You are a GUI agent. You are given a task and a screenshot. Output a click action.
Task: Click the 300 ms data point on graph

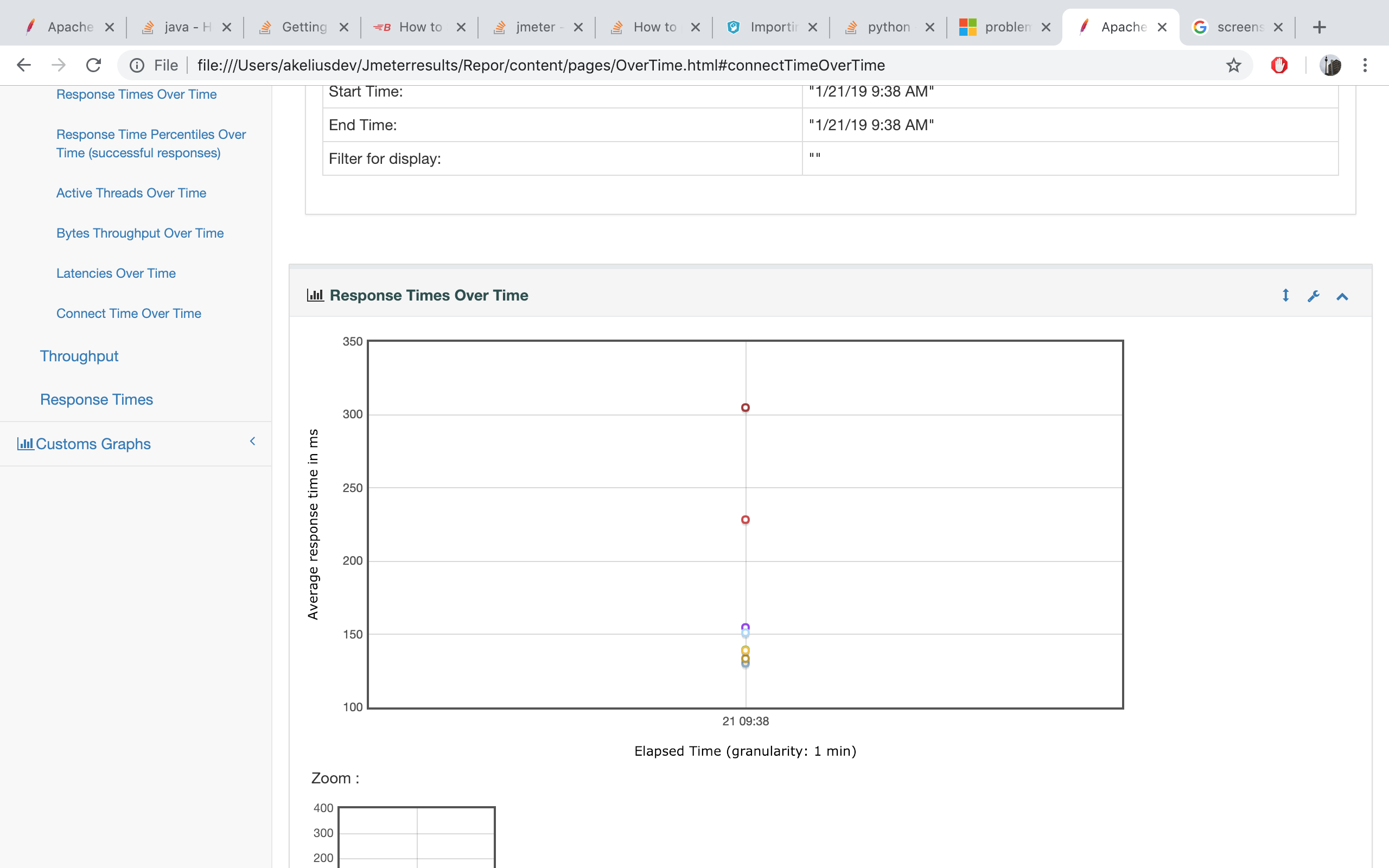point(745,407)
